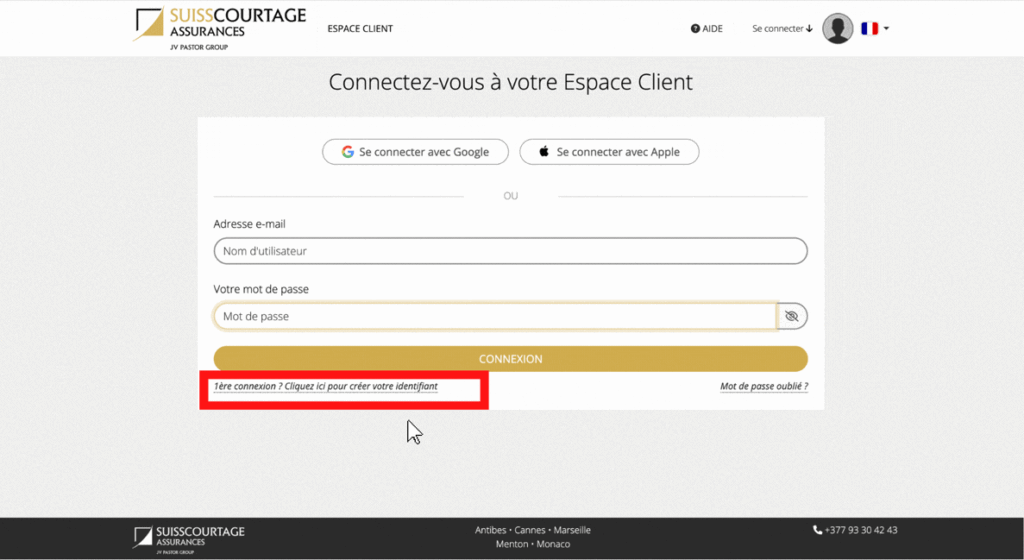Sign in with the Apple logo button
Screen dimensions: 1024x560
pos(609,152)
